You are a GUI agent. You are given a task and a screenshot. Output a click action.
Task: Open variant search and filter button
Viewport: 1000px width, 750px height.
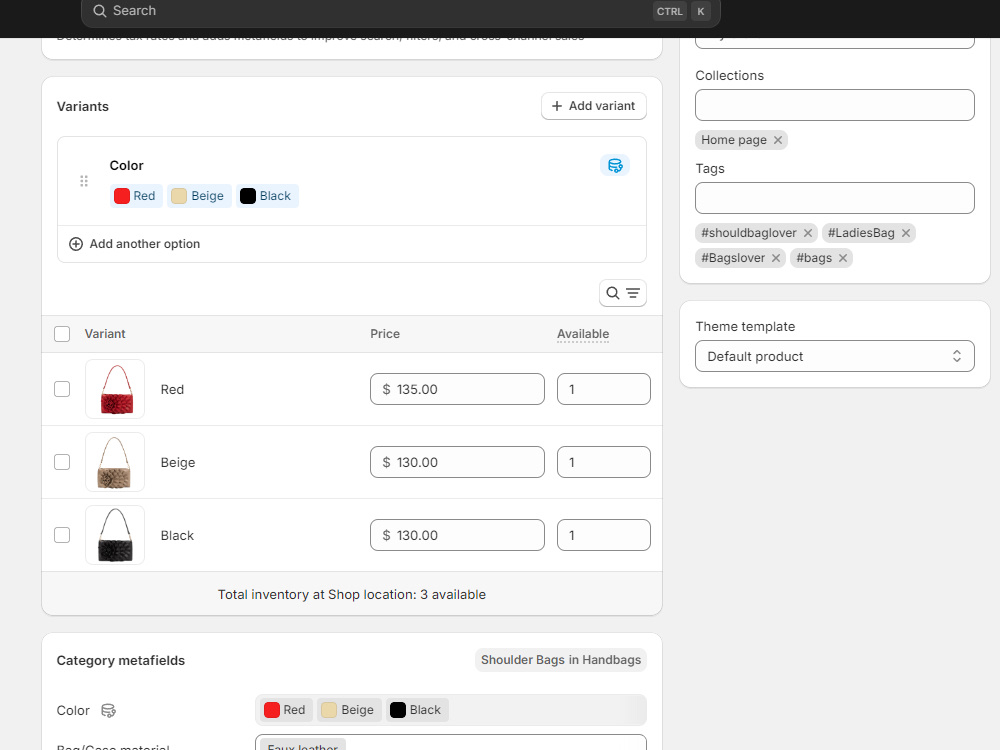[x=622, y=293]
